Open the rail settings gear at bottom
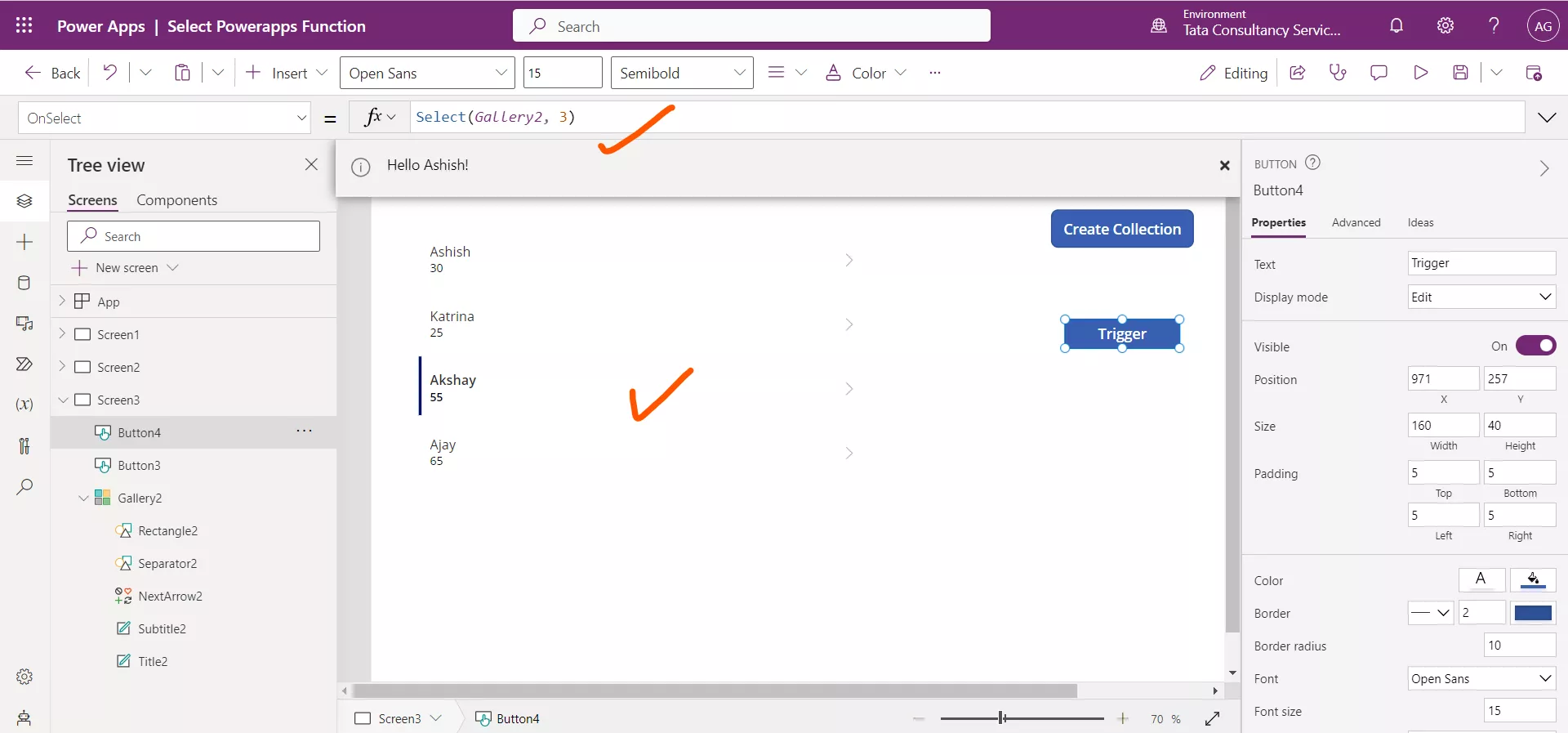 (24, 677)
